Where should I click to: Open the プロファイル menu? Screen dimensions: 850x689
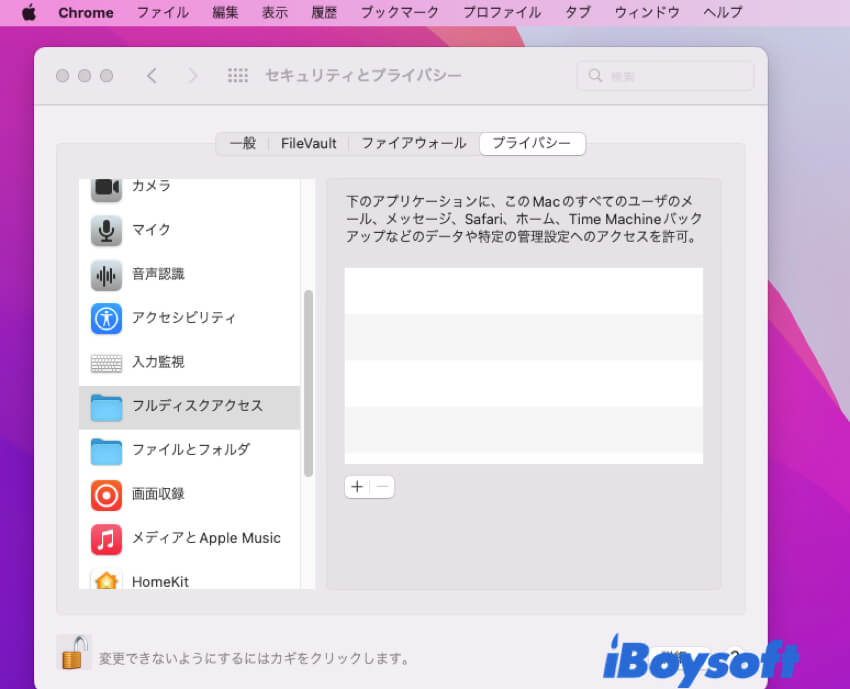(x=502, y=12)
